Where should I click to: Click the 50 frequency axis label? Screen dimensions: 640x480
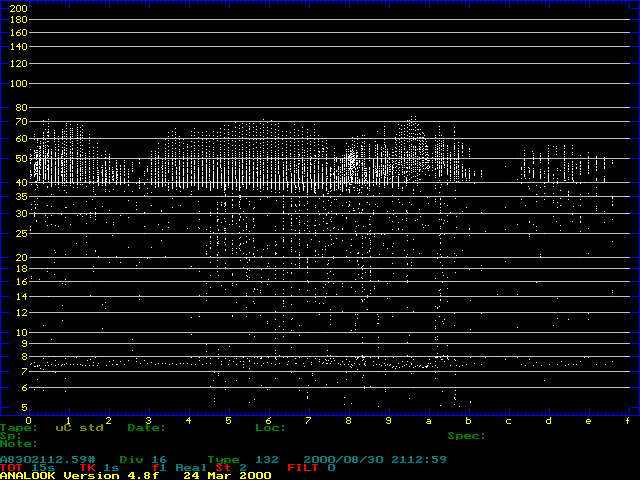tap(22, 159)
